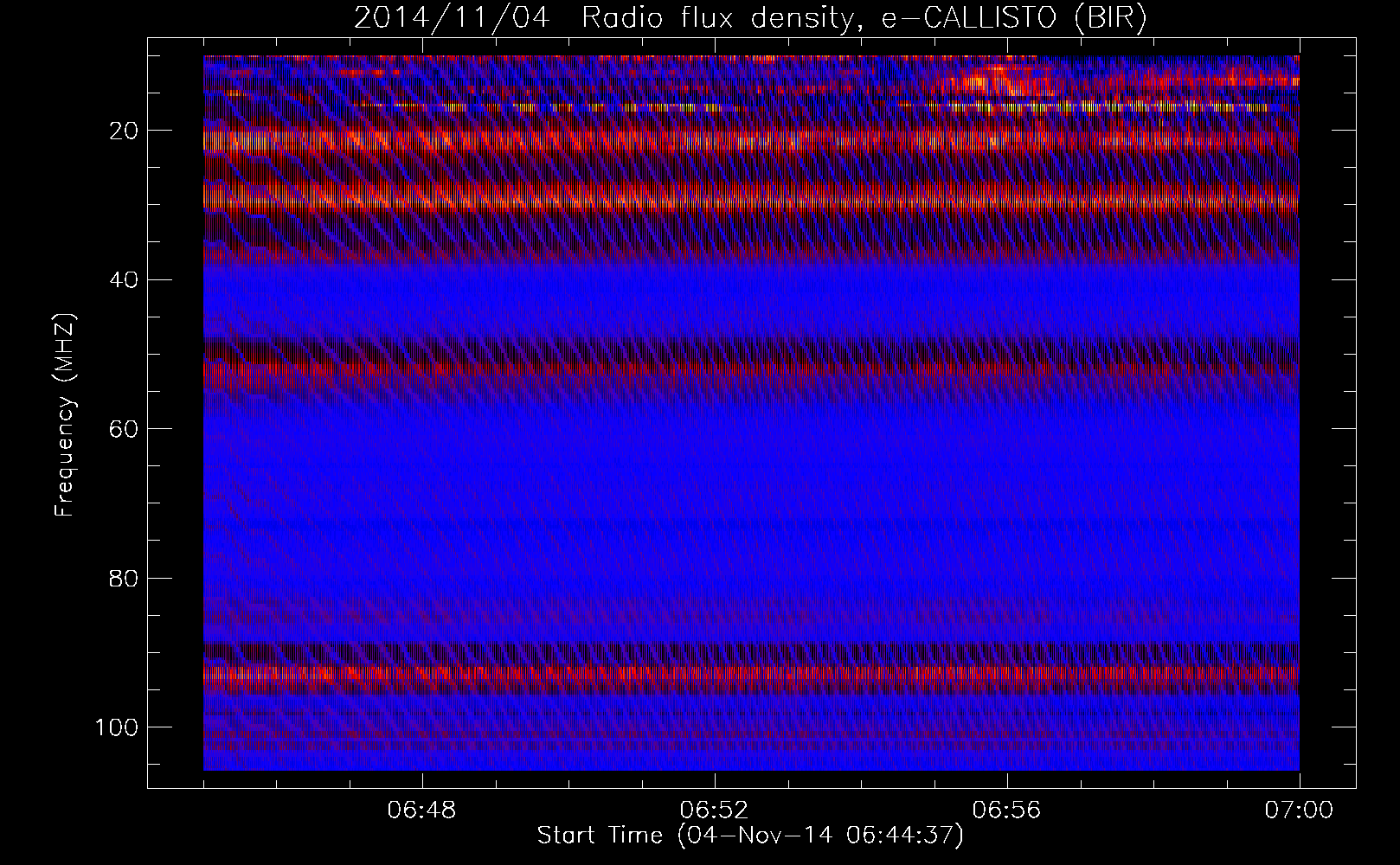Click the "Start Time (04-Nov-14 06:44:37)" label
This screenshot has width=1400, height=865.
[x=750, y=836]
